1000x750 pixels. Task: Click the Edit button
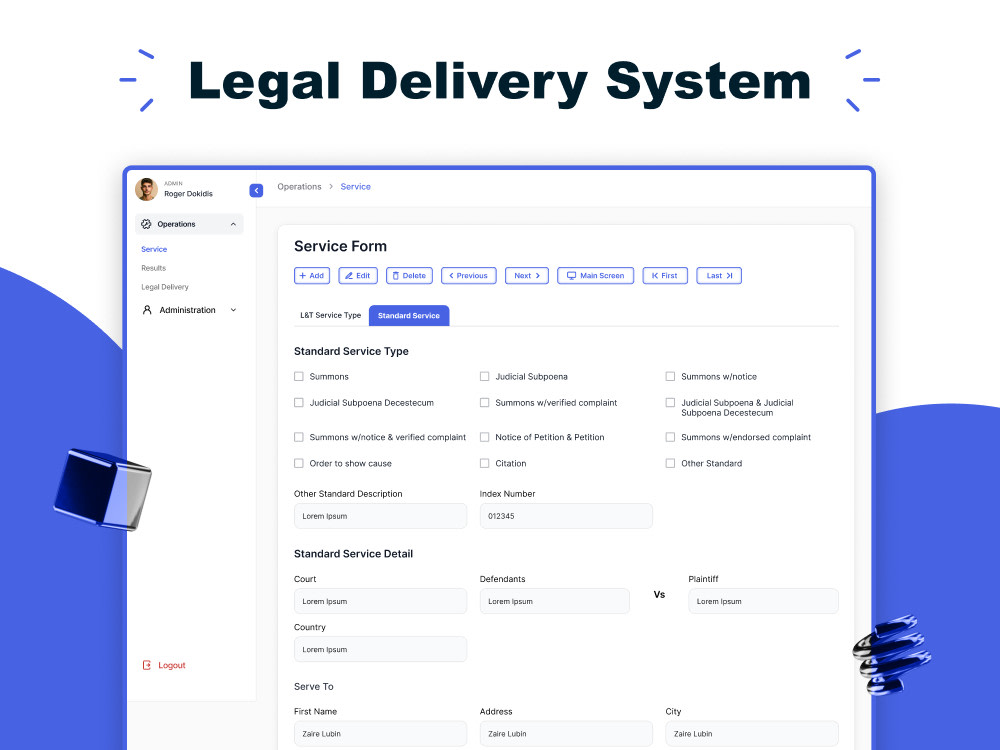pyautogui.click(x=358, y=276)
